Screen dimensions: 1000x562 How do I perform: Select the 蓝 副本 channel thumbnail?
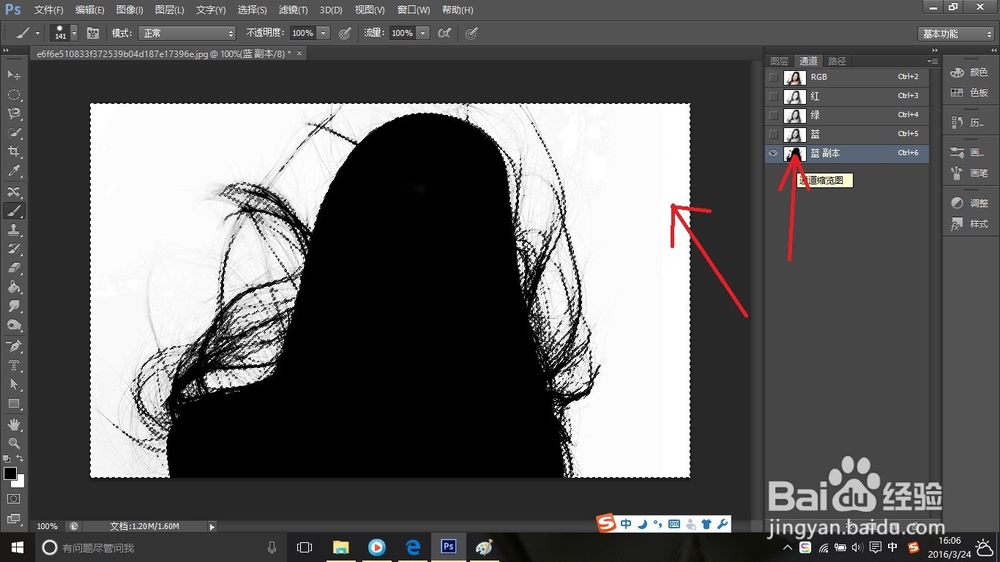click(795, 154)
